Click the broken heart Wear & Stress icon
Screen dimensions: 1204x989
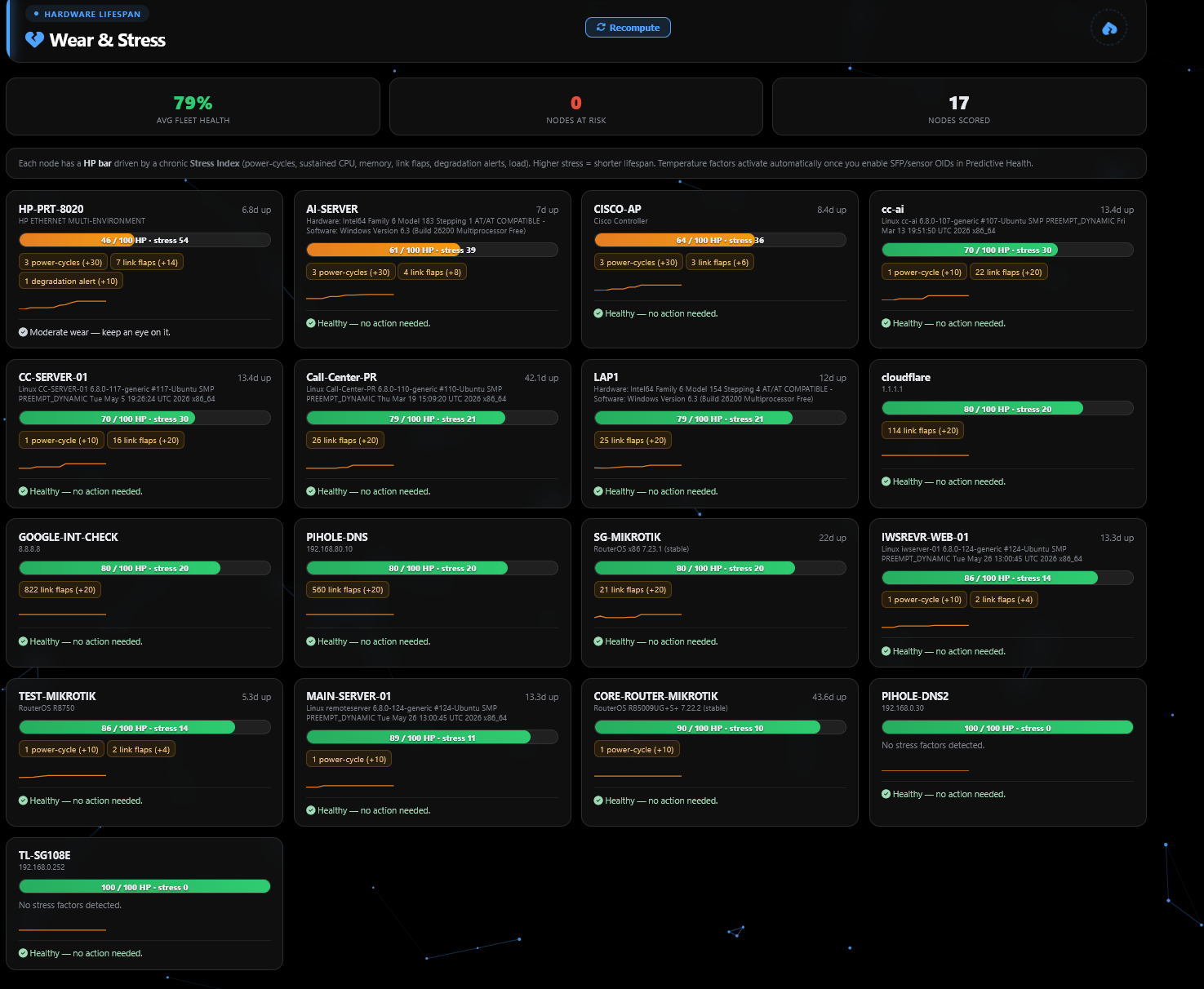34,39
